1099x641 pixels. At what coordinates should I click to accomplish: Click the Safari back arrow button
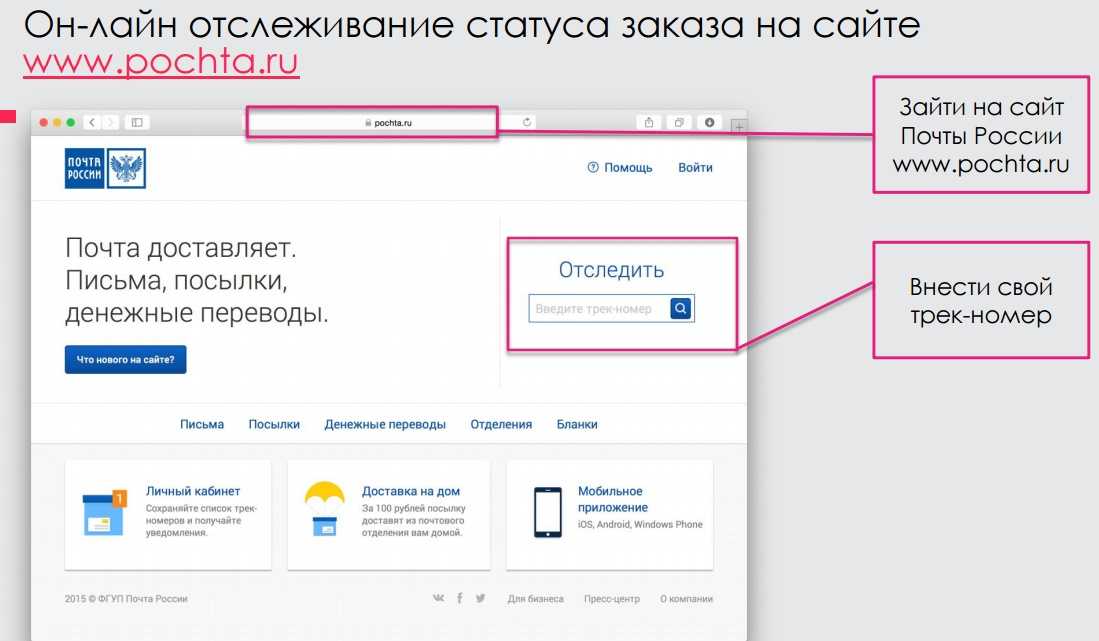pos(92,122)
